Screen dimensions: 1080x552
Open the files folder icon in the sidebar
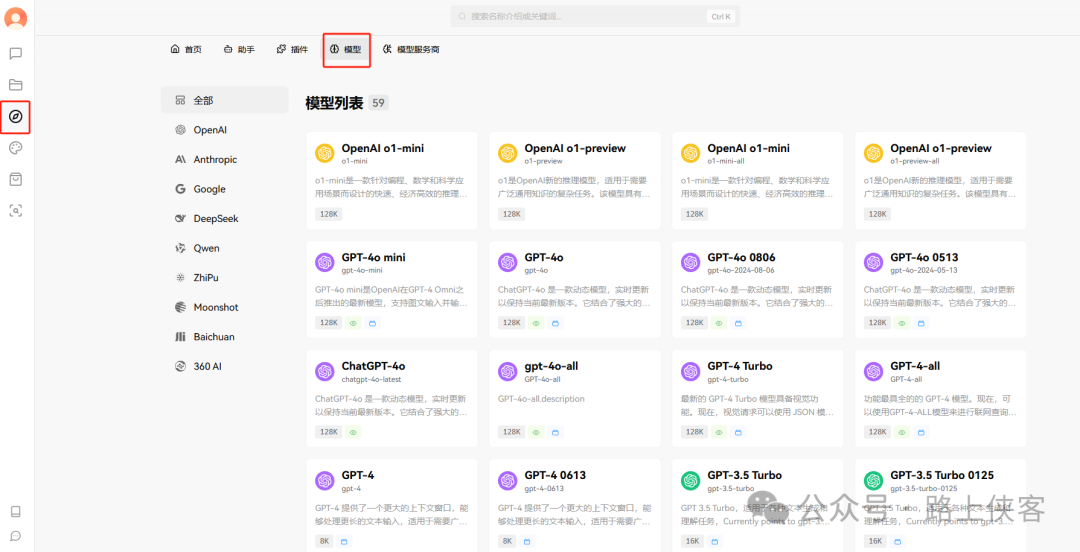point(16,85)
